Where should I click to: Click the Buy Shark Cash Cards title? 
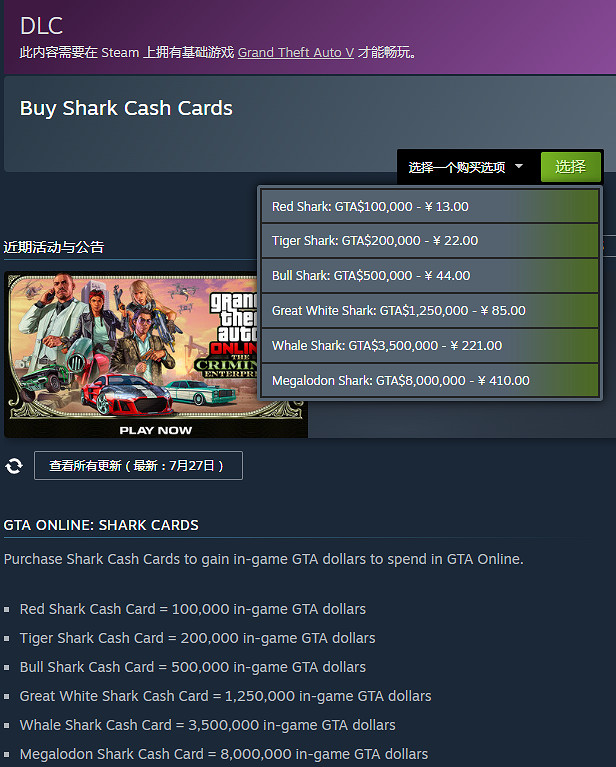click(126, 108)
